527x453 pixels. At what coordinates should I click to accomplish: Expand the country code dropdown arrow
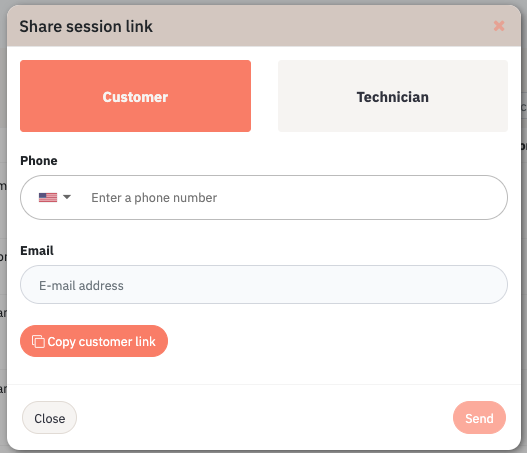(67, 197)
